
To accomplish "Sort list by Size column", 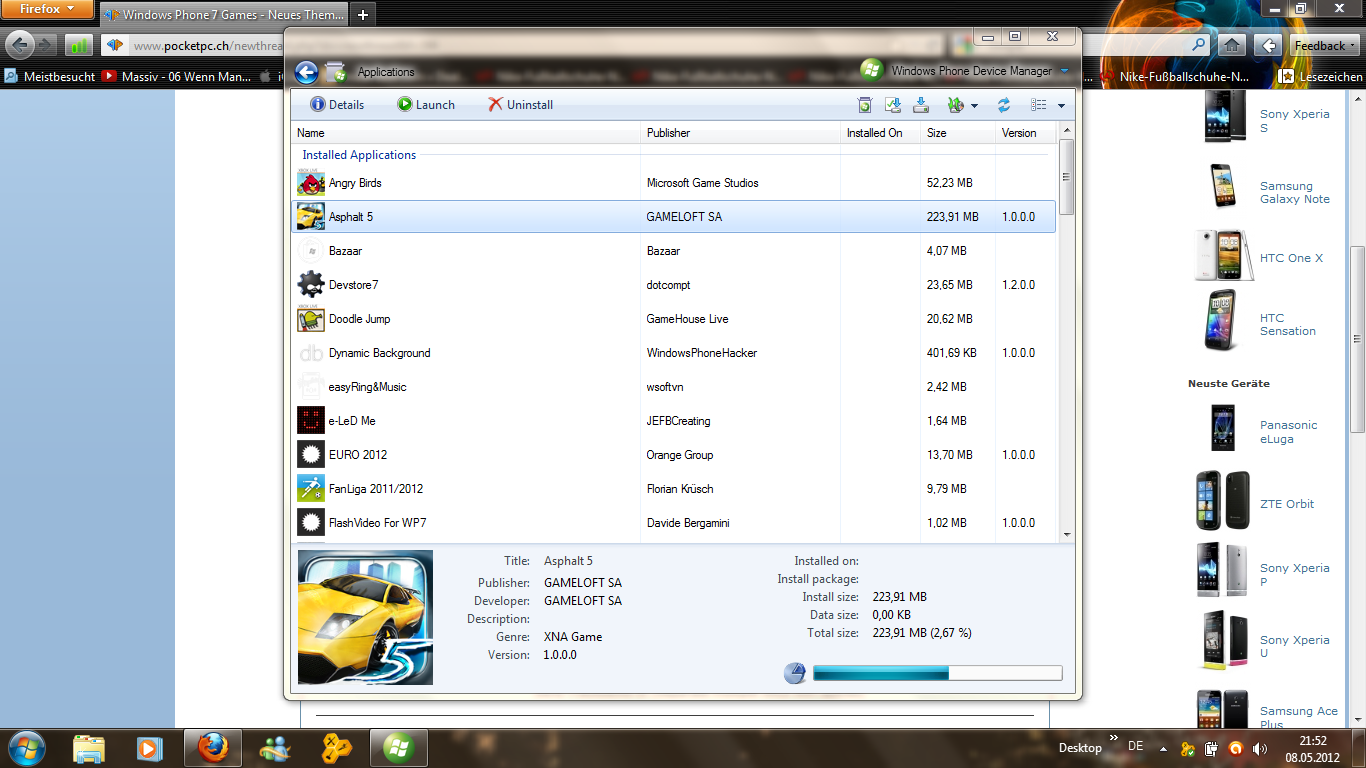I will click(958, 133).
